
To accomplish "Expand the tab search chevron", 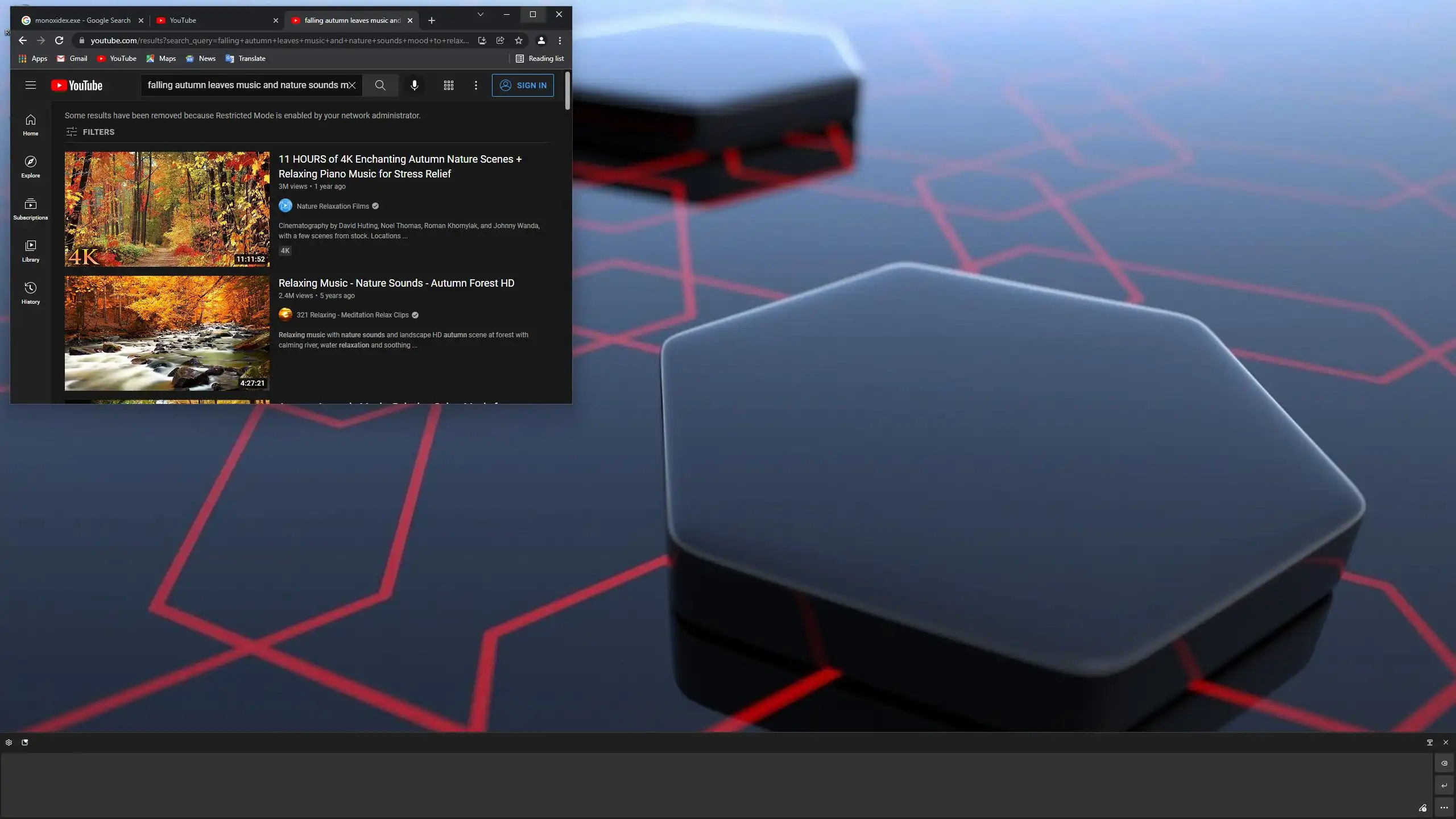I will pos(481,14).
